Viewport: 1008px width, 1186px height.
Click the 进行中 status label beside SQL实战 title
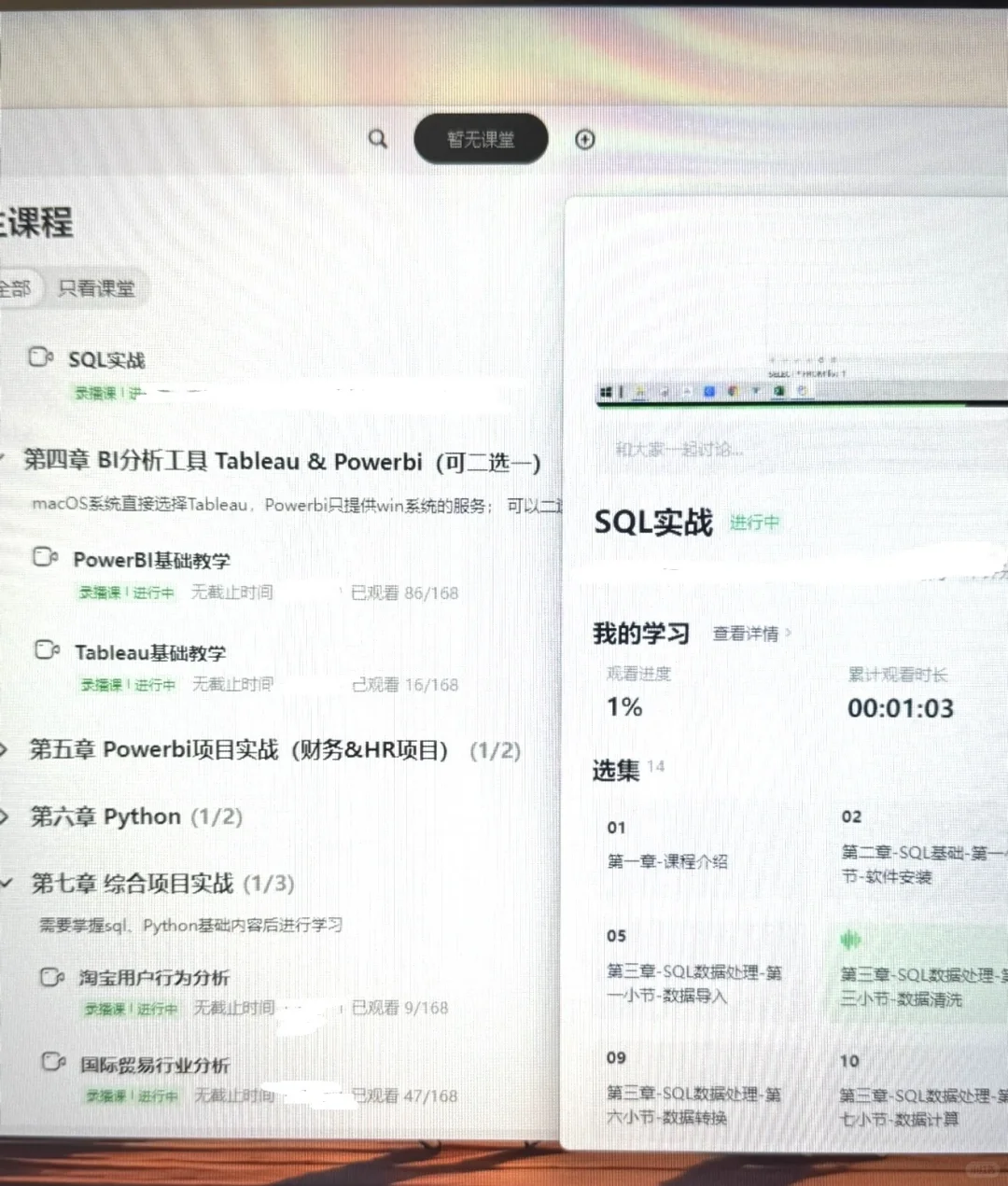(x=754, y=523)
